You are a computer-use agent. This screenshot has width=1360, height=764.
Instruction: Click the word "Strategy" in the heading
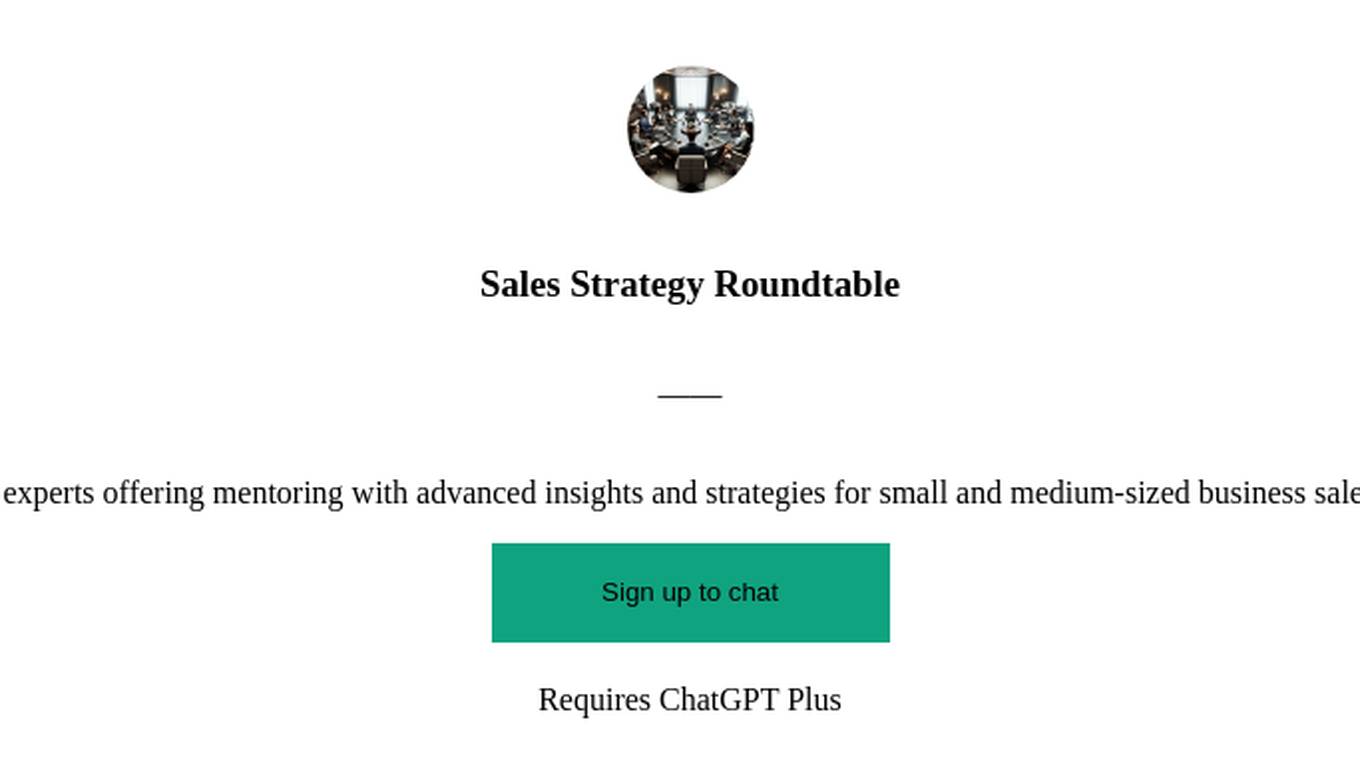point(637,284)
